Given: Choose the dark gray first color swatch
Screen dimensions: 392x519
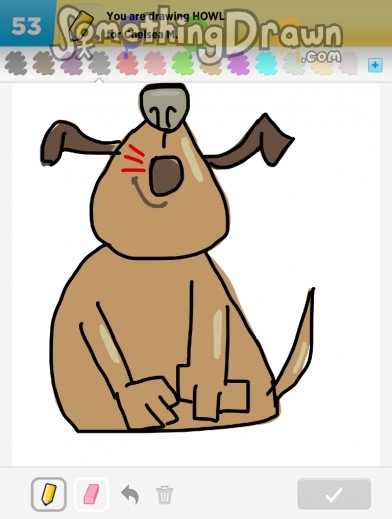Looking at the screenshot, I should [x=16, y=63].
